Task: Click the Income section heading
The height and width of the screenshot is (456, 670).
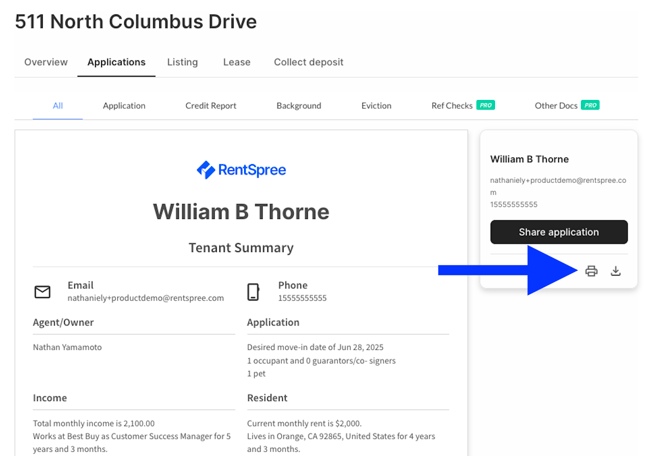Action: tap(50, 398)
